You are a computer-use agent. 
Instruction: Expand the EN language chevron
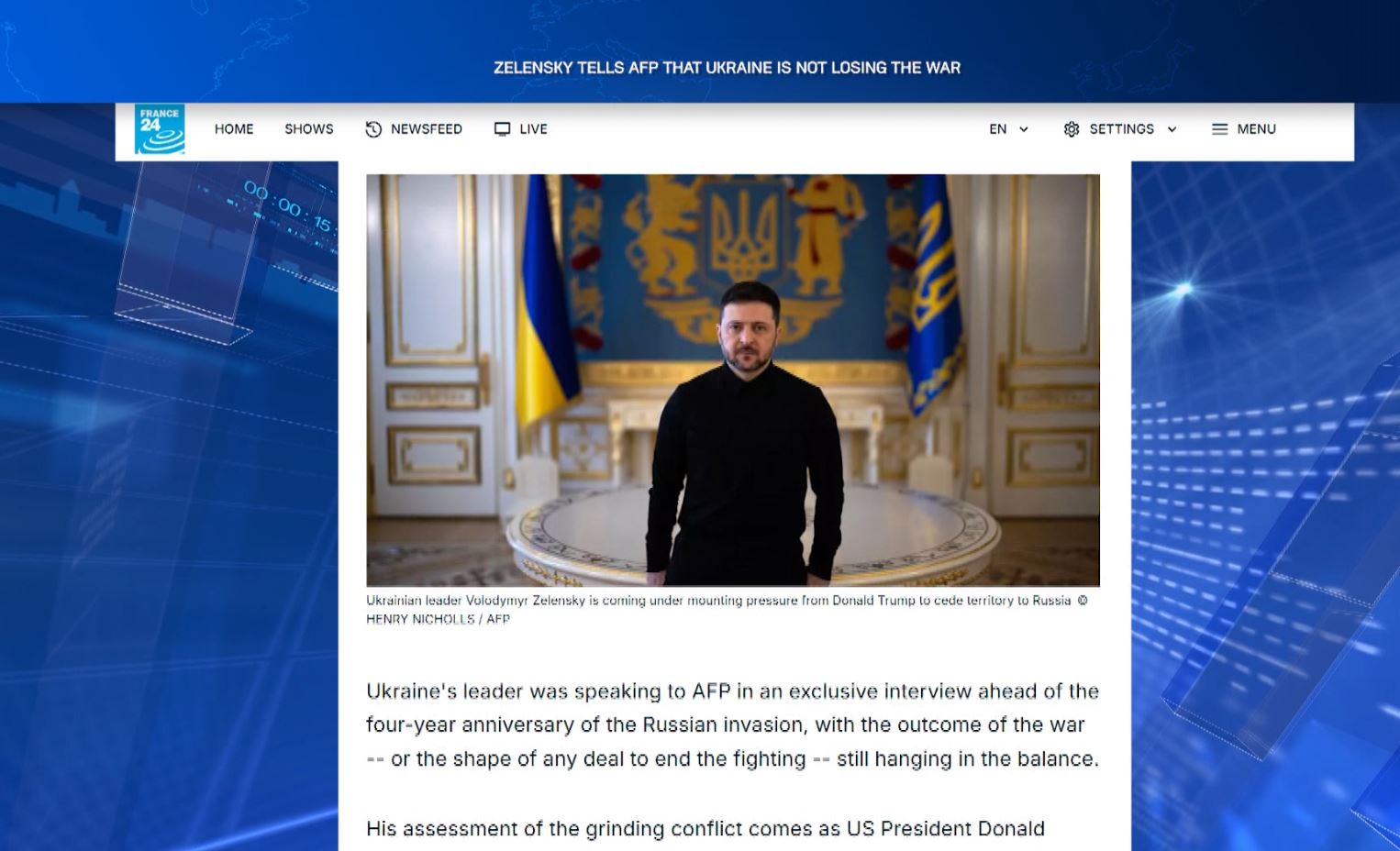click(x=1024, y=129)
